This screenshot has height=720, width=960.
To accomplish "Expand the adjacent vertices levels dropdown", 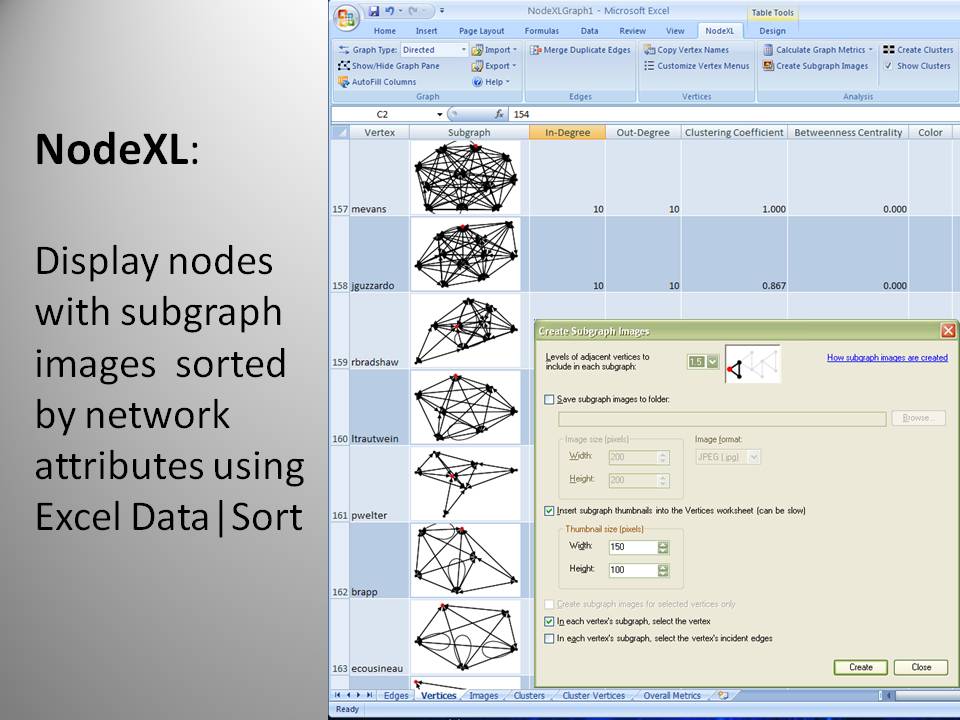I will click(712, 362).
